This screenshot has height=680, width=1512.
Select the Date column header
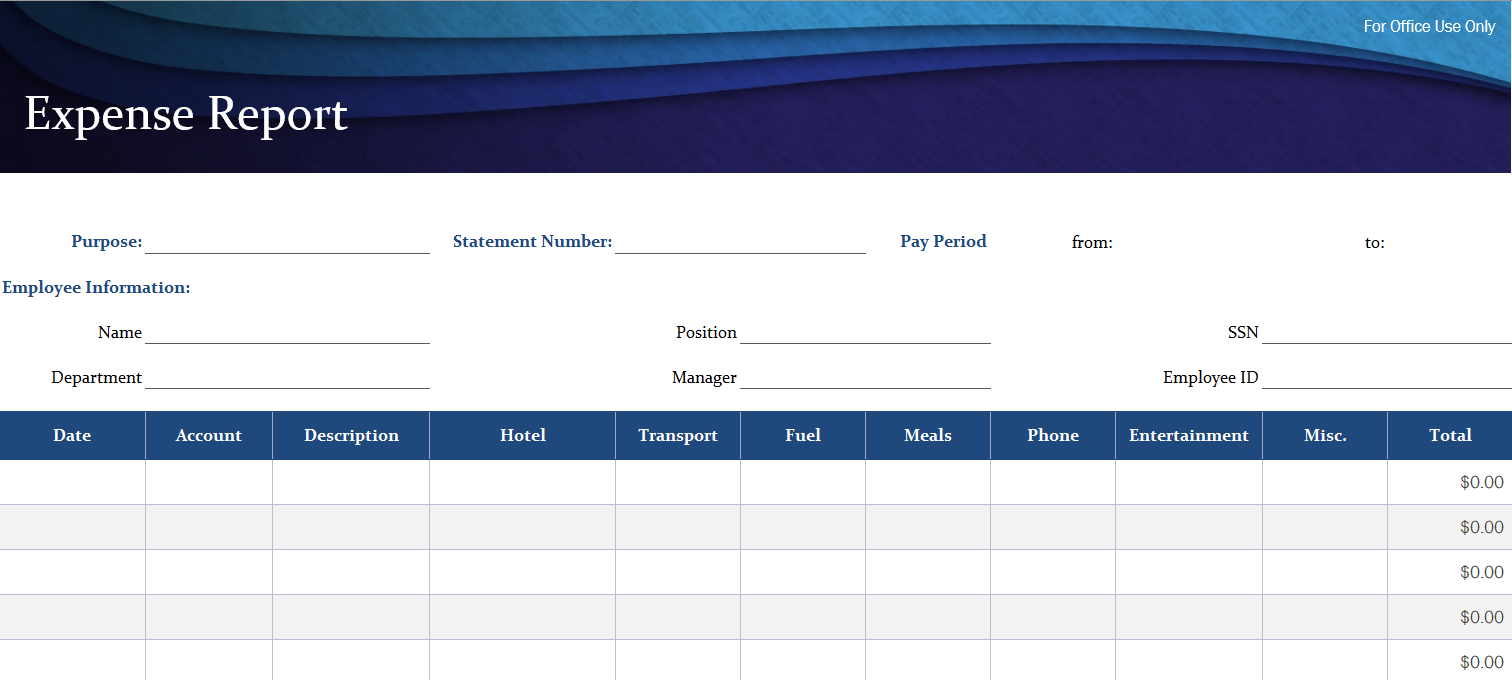[72, 435]
